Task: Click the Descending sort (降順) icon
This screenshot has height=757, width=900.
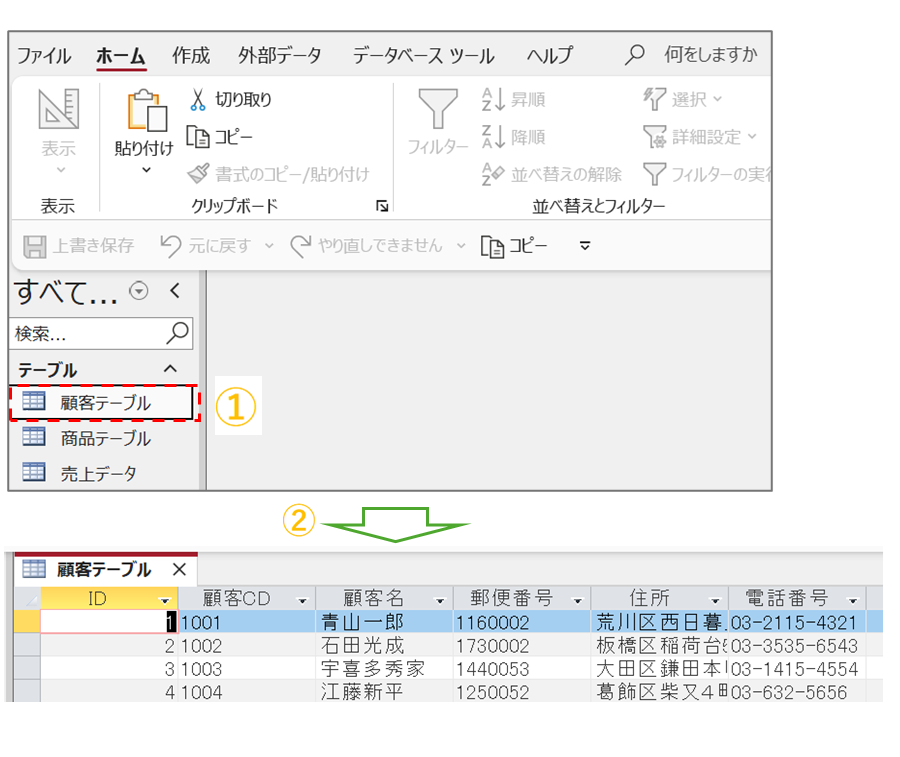Action: pos(493,137)
